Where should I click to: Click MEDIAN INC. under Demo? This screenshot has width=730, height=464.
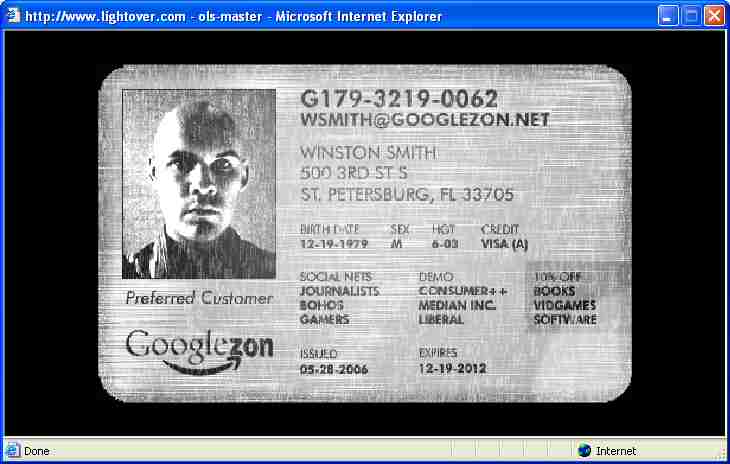[x=457, y=306]
